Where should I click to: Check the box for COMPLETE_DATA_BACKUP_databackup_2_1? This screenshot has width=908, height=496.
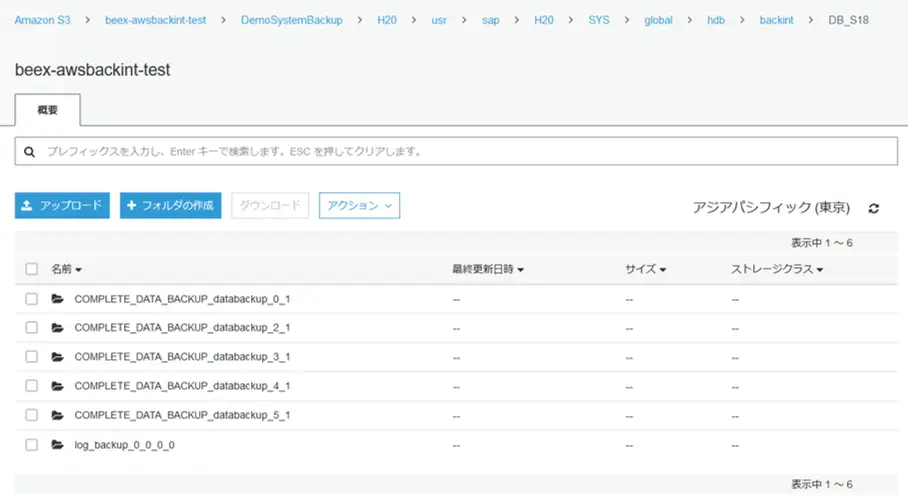tap(31, 328)
